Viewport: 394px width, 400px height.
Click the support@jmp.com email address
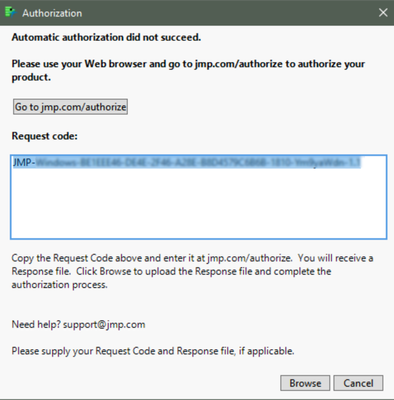point(104,325)
